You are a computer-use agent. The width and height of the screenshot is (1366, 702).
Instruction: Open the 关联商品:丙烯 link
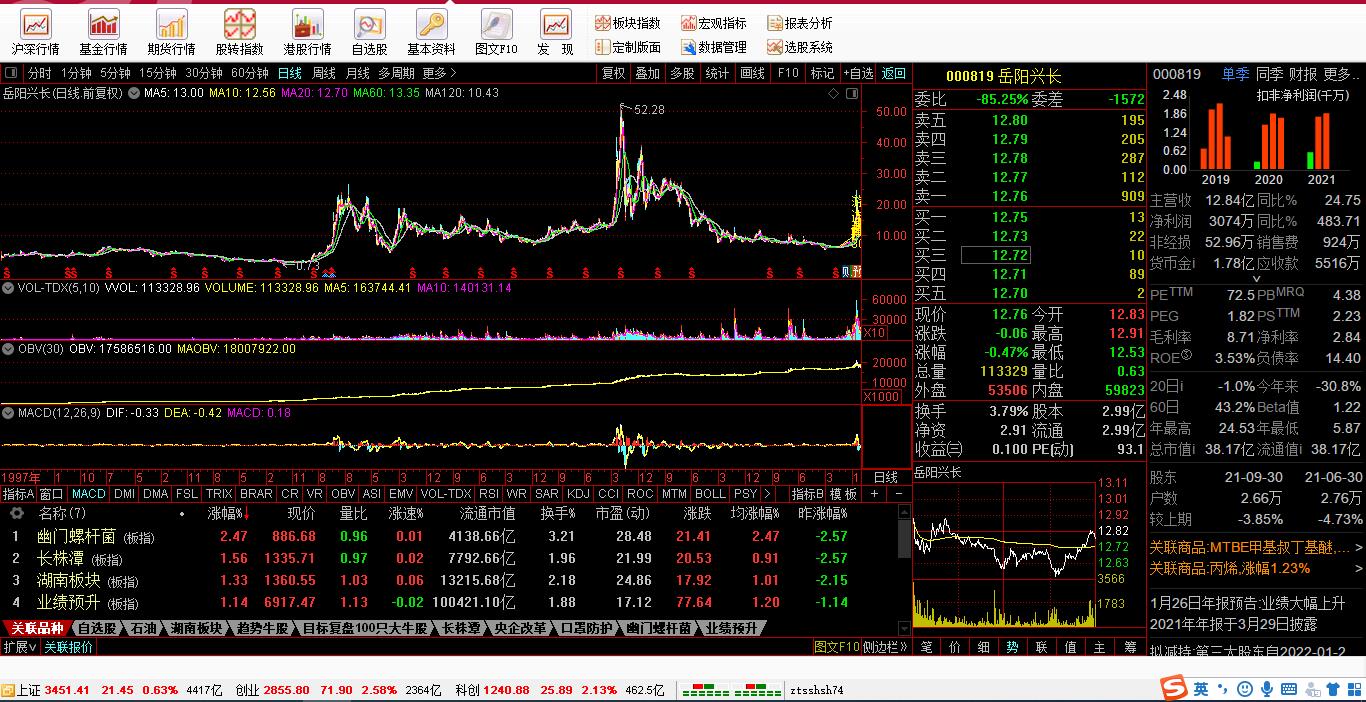1229,568
